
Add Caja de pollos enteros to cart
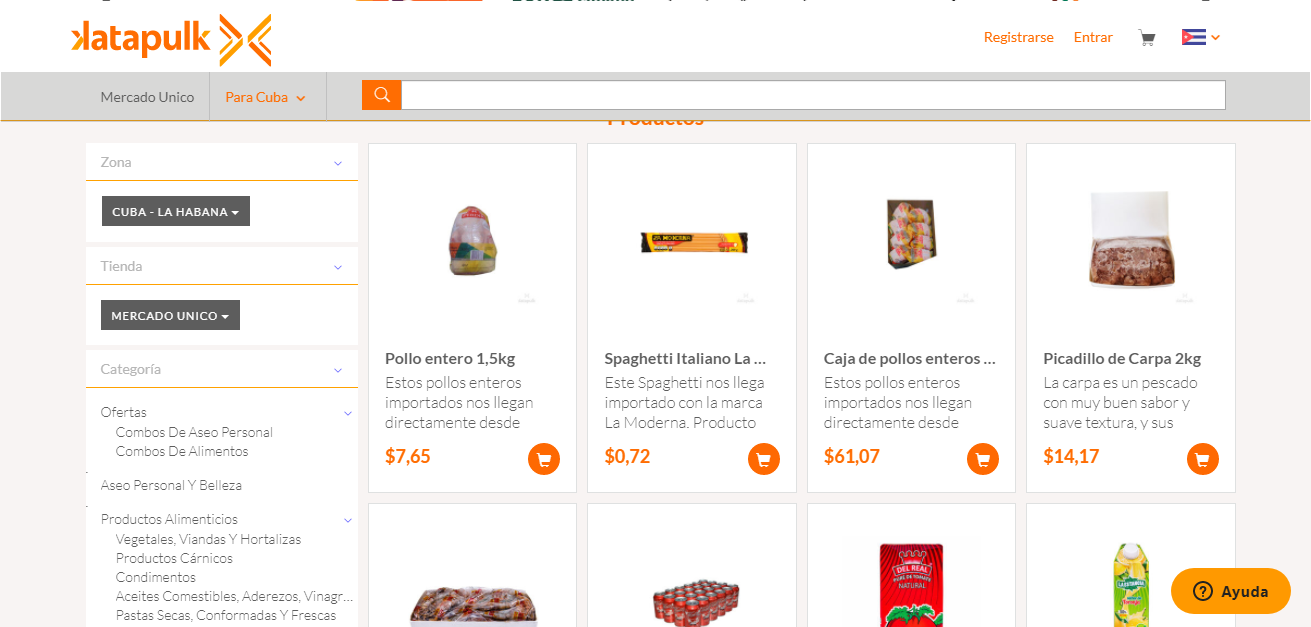(983, 459)
